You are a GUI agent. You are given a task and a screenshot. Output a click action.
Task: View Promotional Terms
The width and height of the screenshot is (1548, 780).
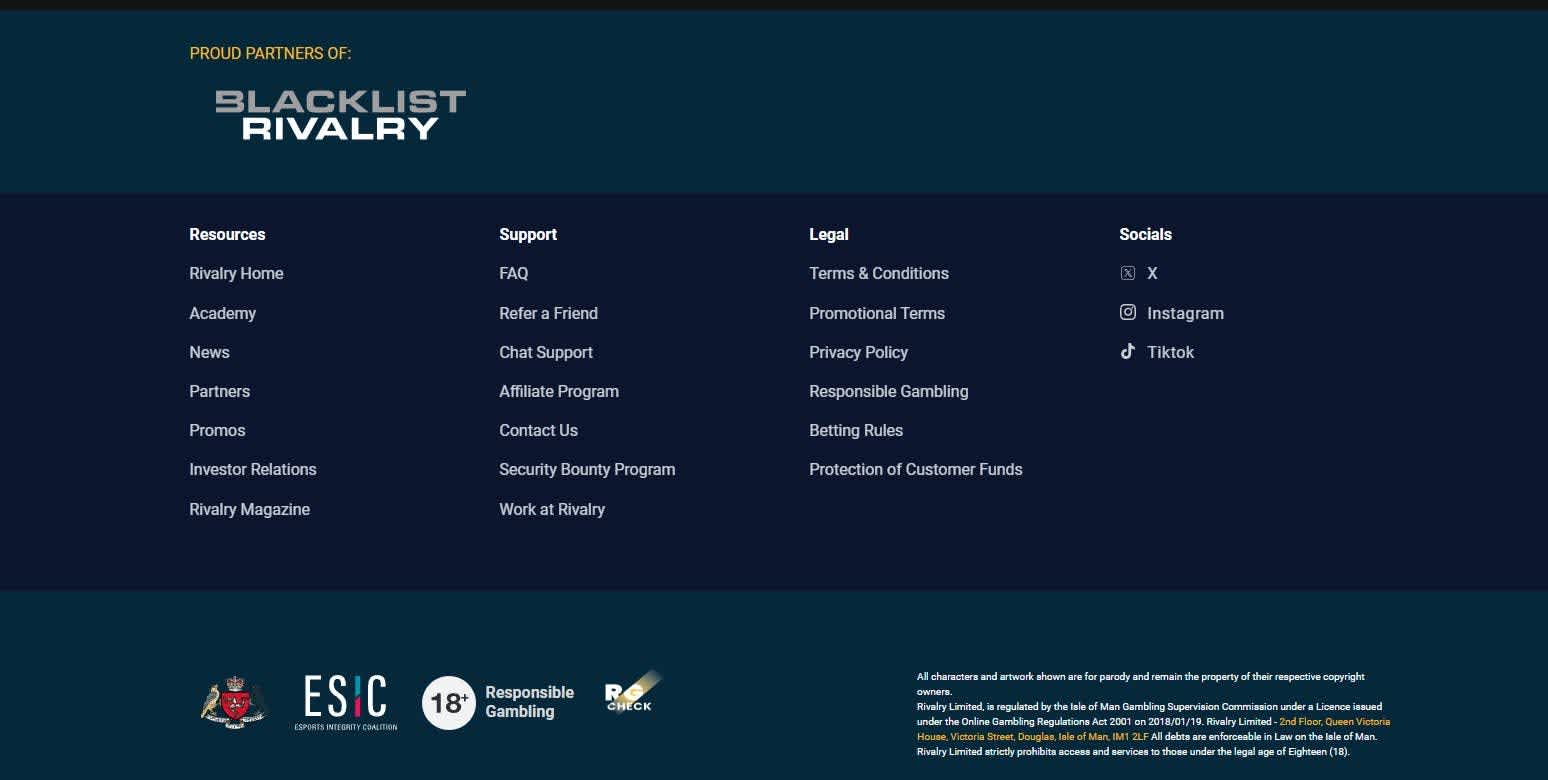tap(877, 313)
